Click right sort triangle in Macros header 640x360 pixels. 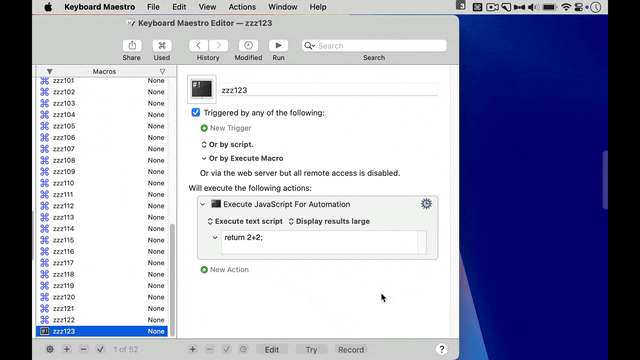[x=162, y=71]
